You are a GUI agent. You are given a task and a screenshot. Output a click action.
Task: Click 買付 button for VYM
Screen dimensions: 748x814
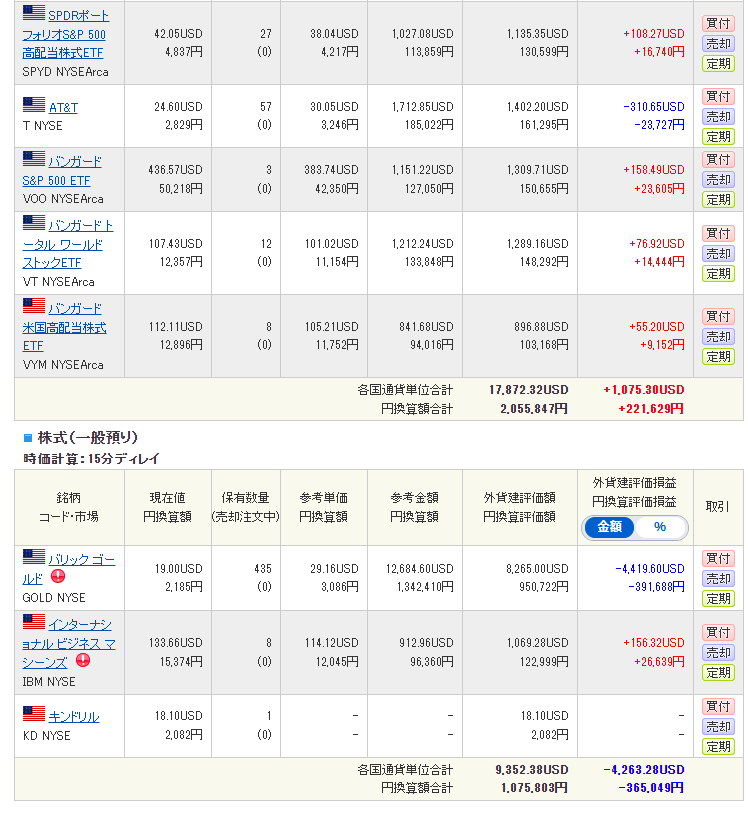coord(718,317)
